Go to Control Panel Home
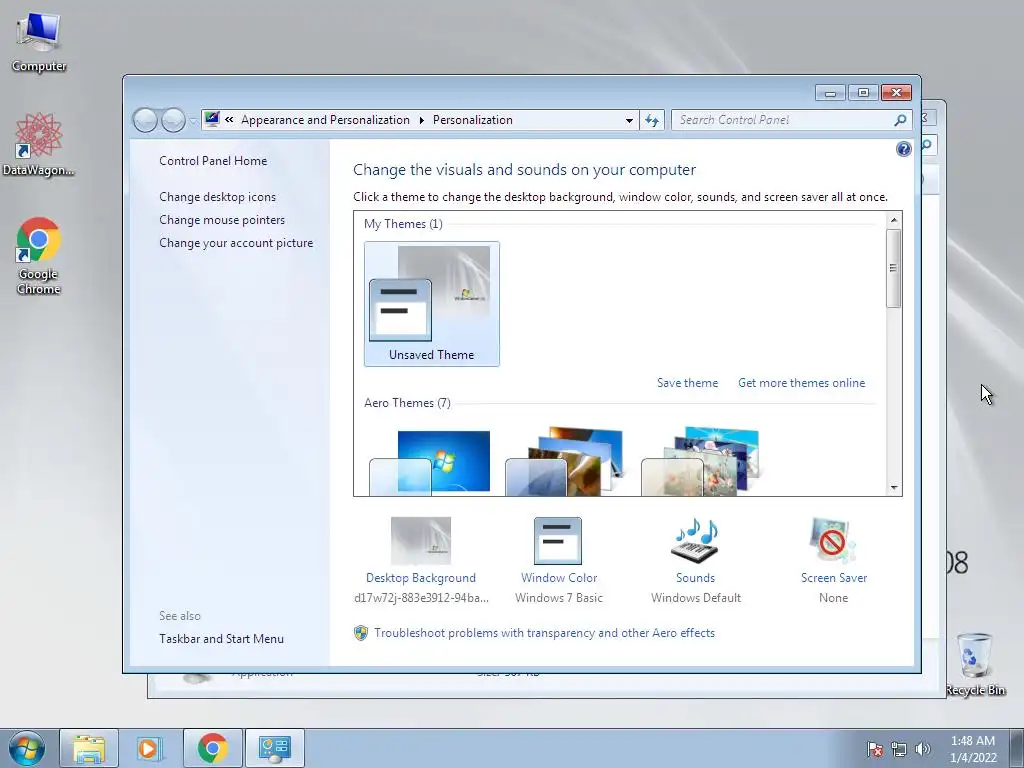1024x768 pixels. click(x=213, y=161)
